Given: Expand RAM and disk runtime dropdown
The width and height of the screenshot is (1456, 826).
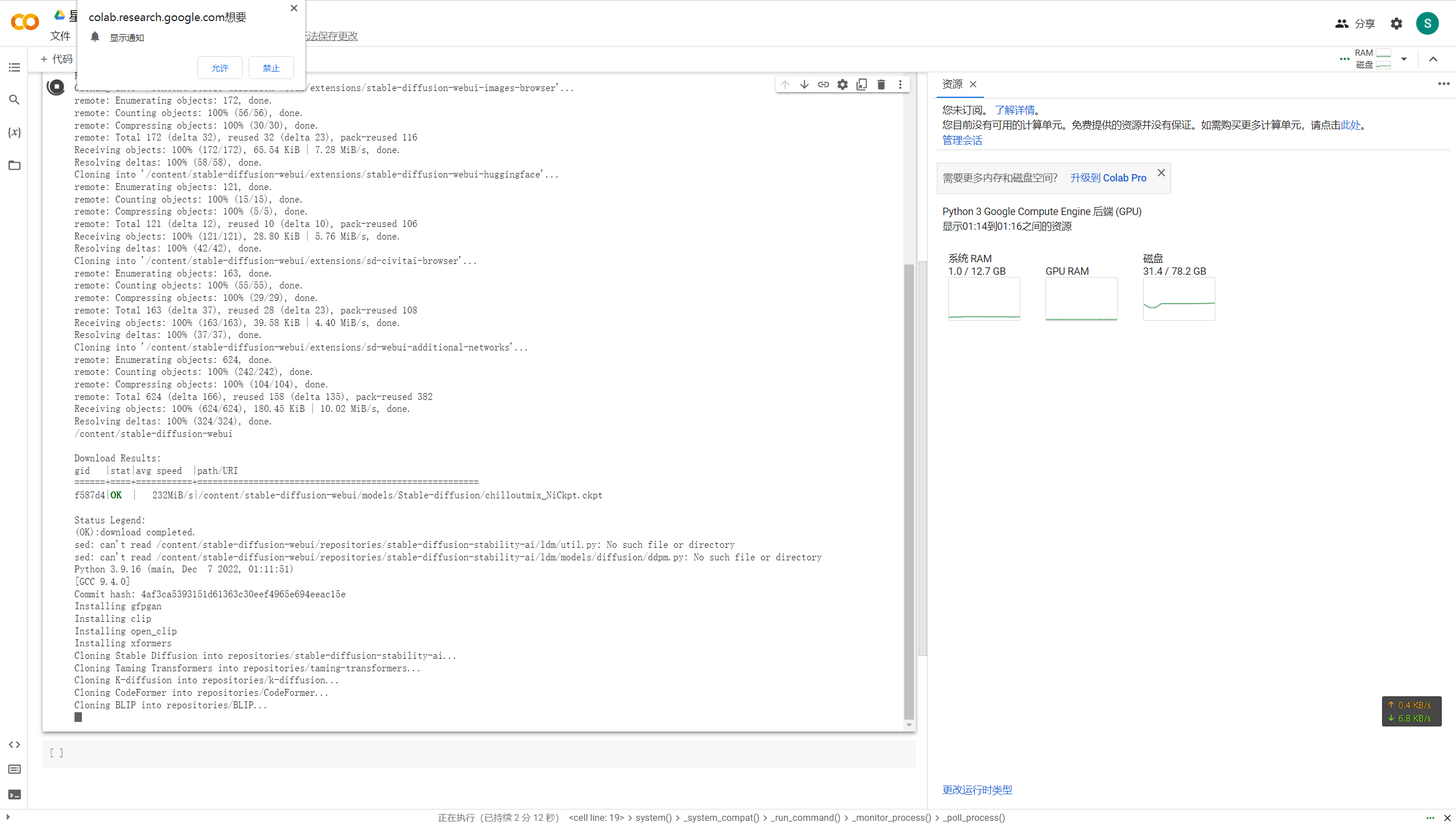Looking at the screenshot, I should point(1404,59).
